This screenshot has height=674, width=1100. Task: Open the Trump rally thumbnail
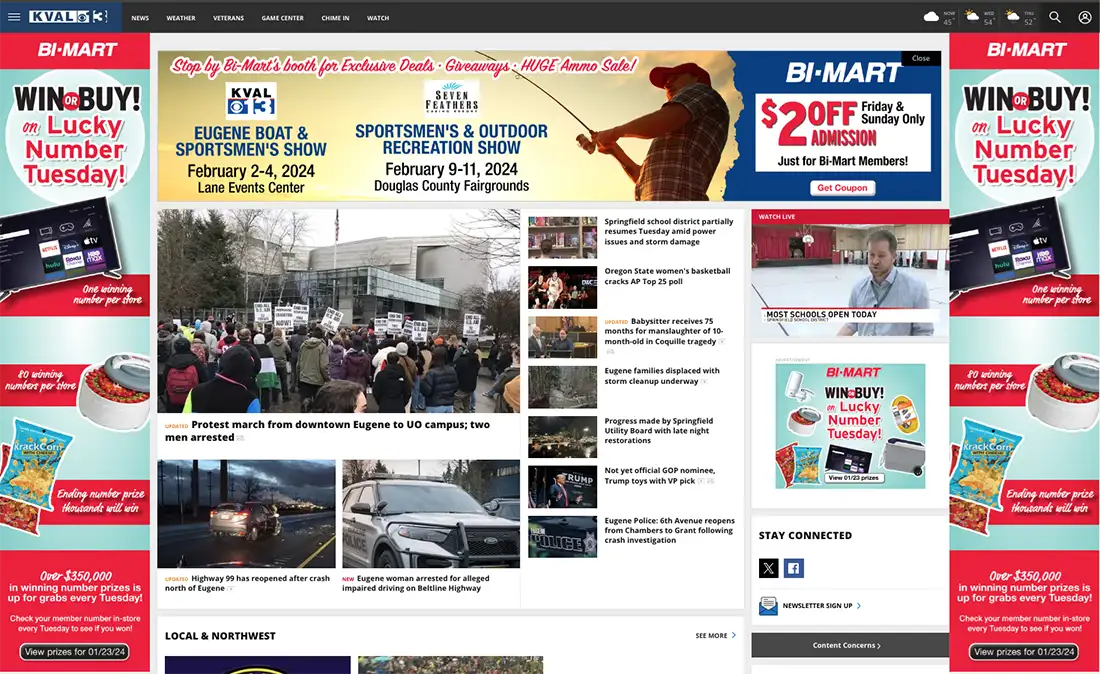tap(563, 487)
